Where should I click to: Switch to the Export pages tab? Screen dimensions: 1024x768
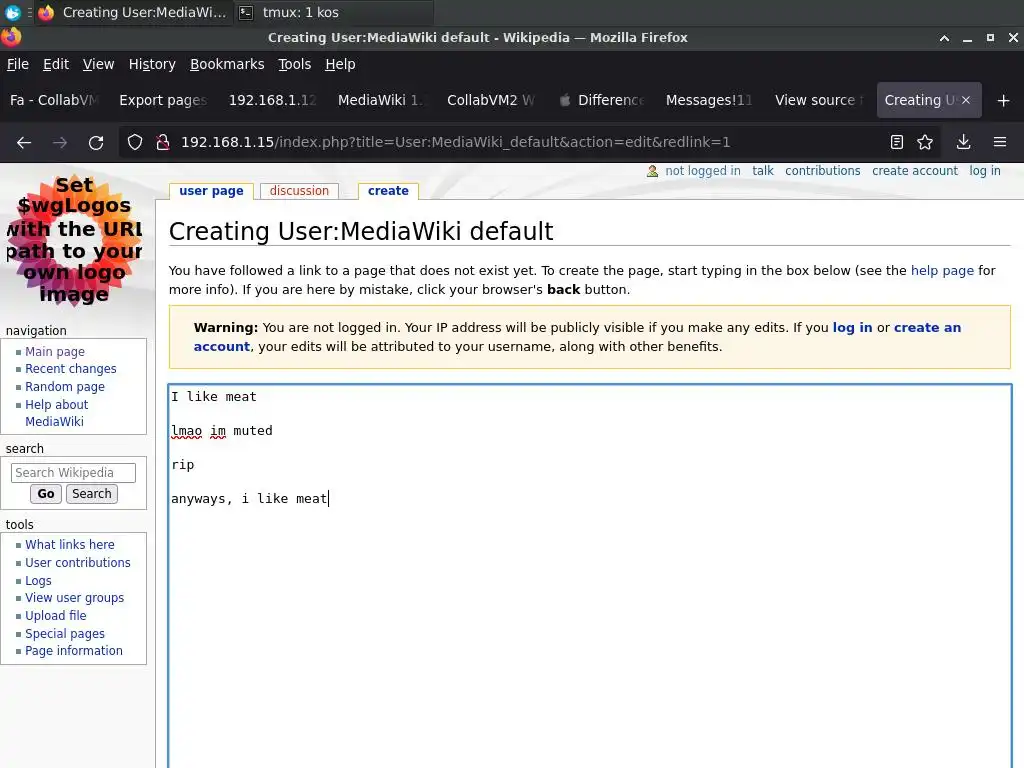pos(163,100)
